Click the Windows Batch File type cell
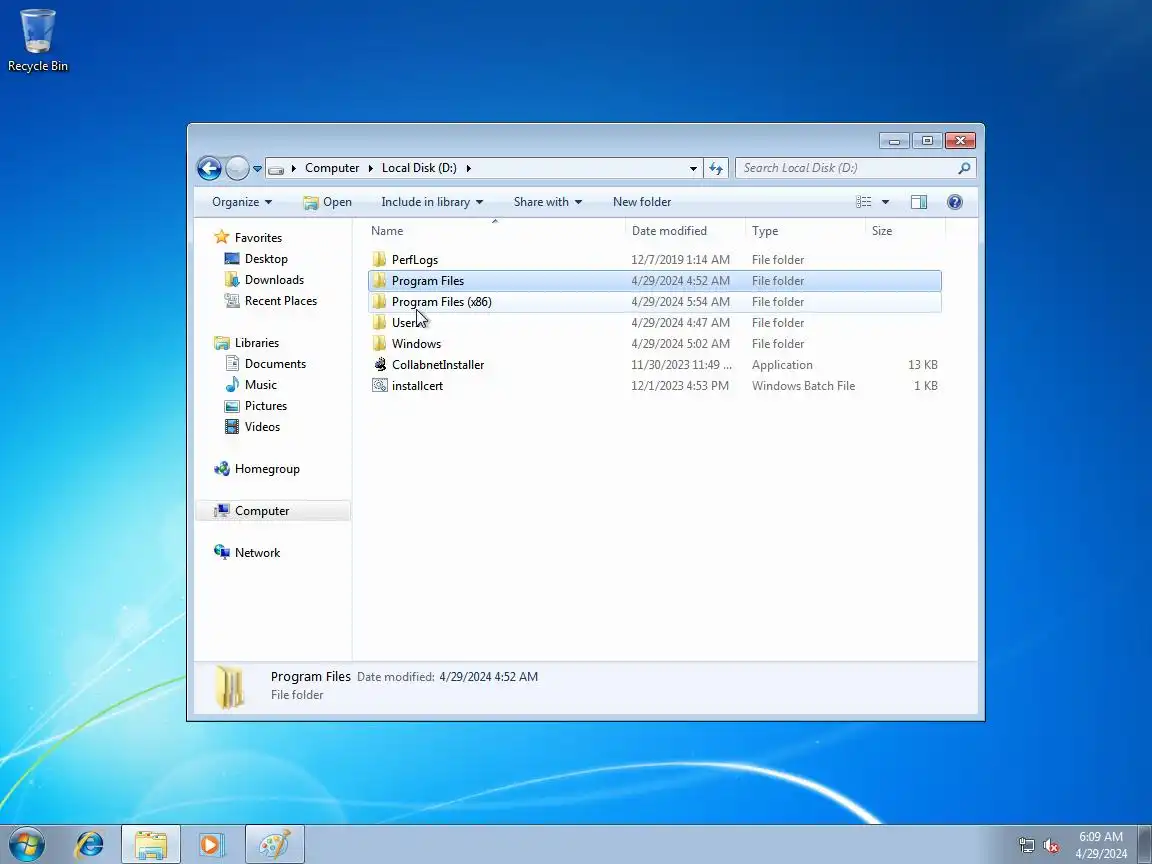The height and width of the screenshot is (864, 1152). (x=803, y=386)
